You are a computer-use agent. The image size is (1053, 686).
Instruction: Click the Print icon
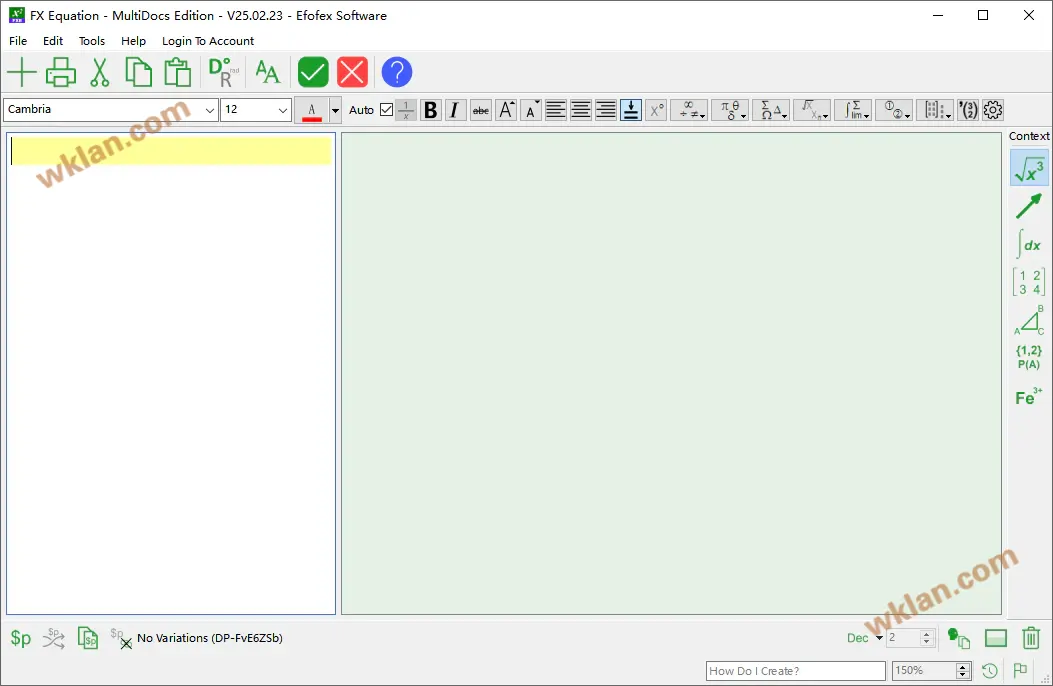tap(60, 72)
